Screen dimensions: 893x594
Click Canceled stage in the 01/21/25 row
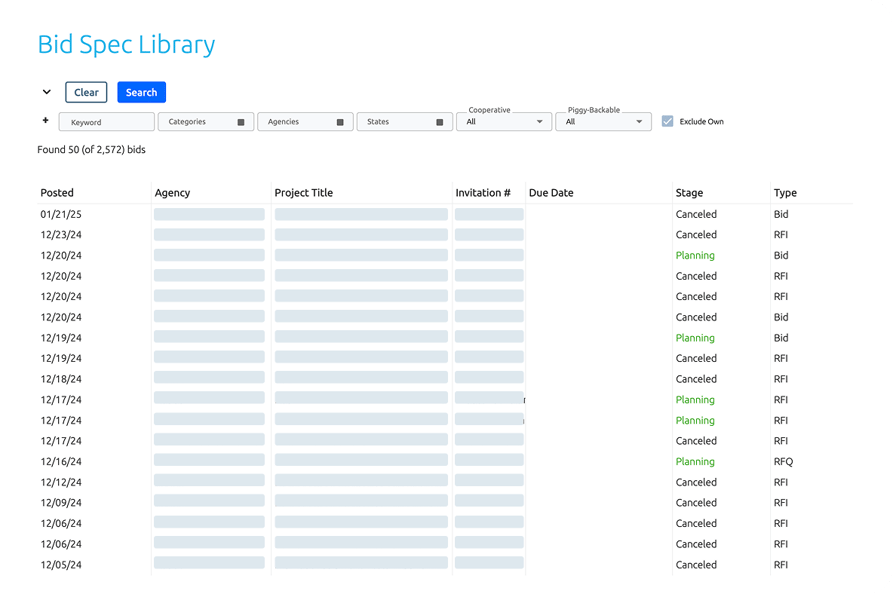(696, 214)
